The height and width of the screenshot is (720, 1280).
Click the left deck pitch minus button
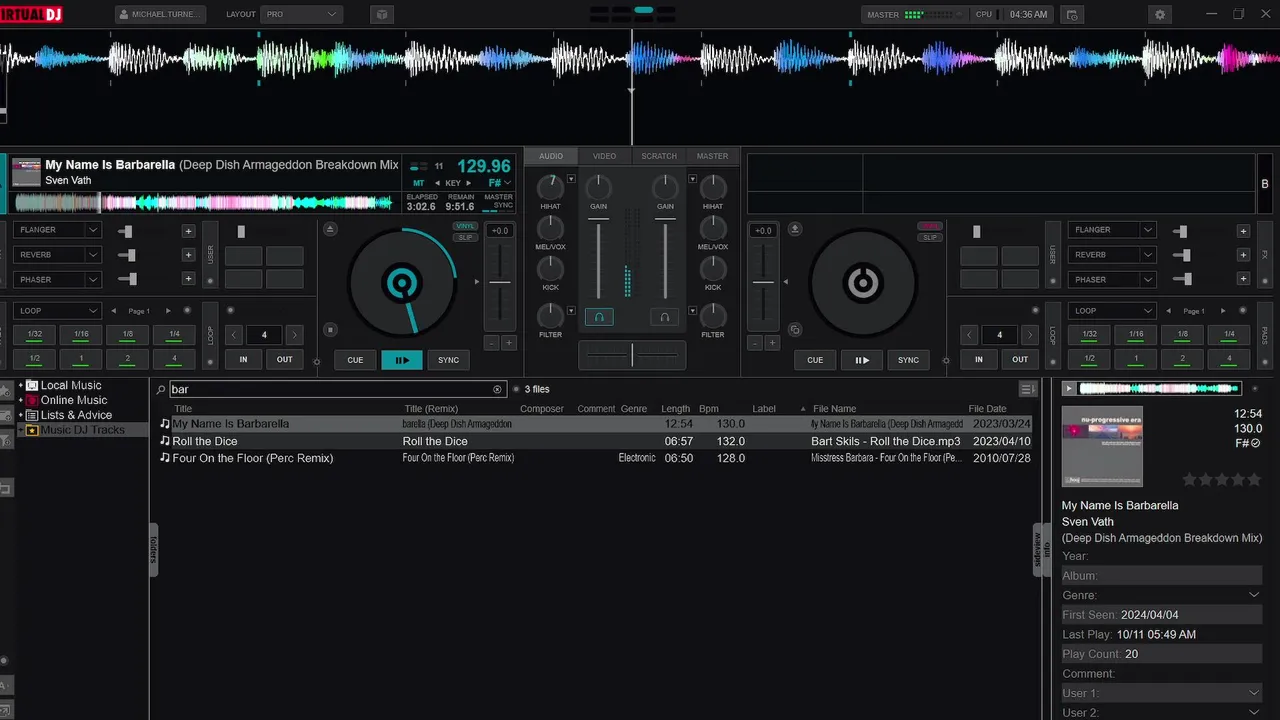point(491,343)
